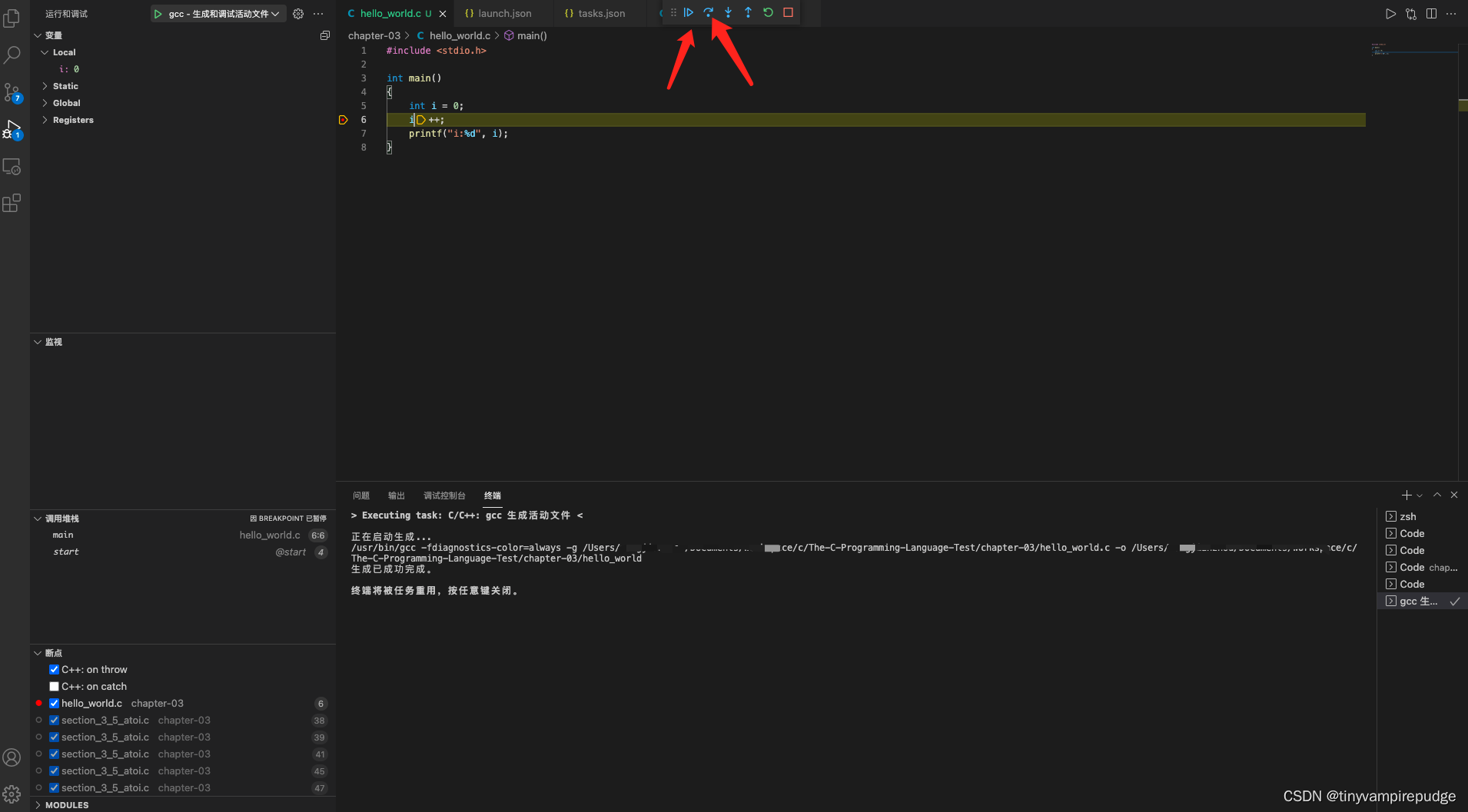Maximize the bottom panel
Screen dimensions: 1468x812
pyautogui.click(x=1437, y=495)
